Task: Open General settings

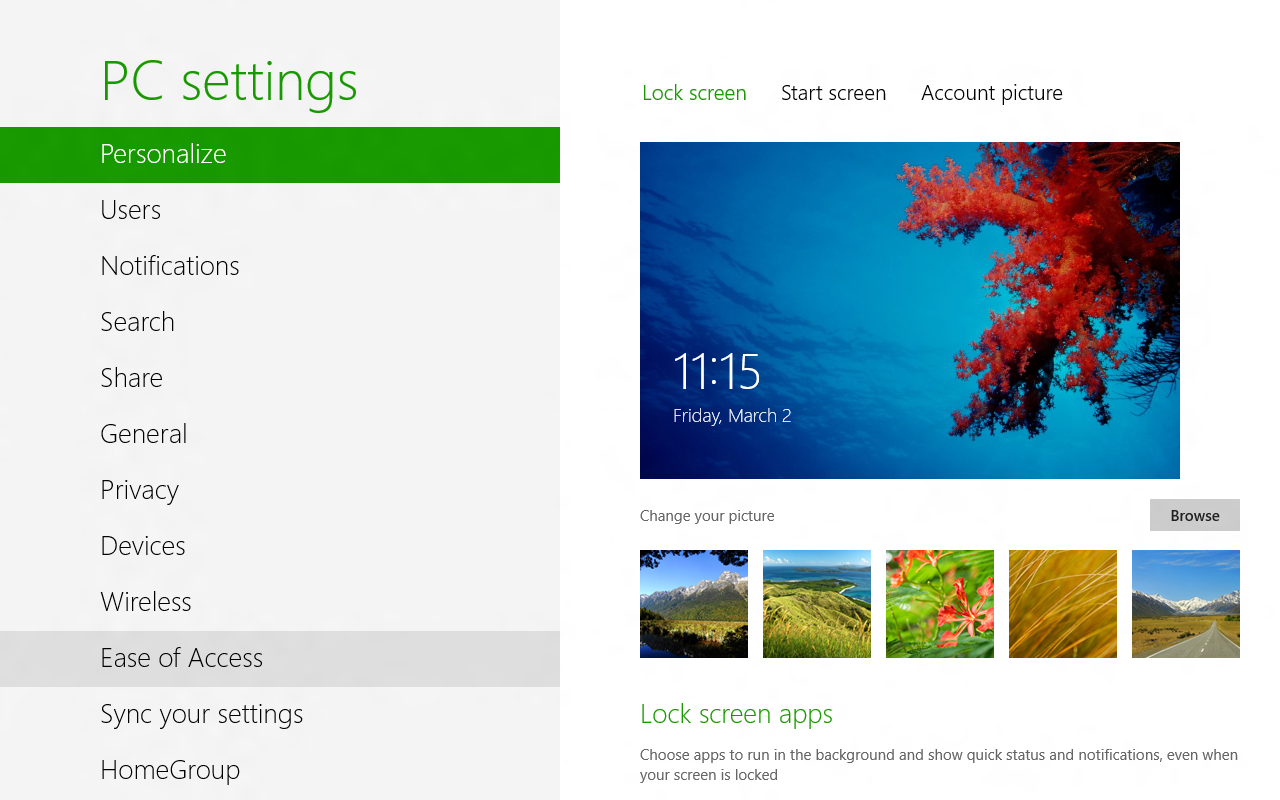Action: pos(144,434)
